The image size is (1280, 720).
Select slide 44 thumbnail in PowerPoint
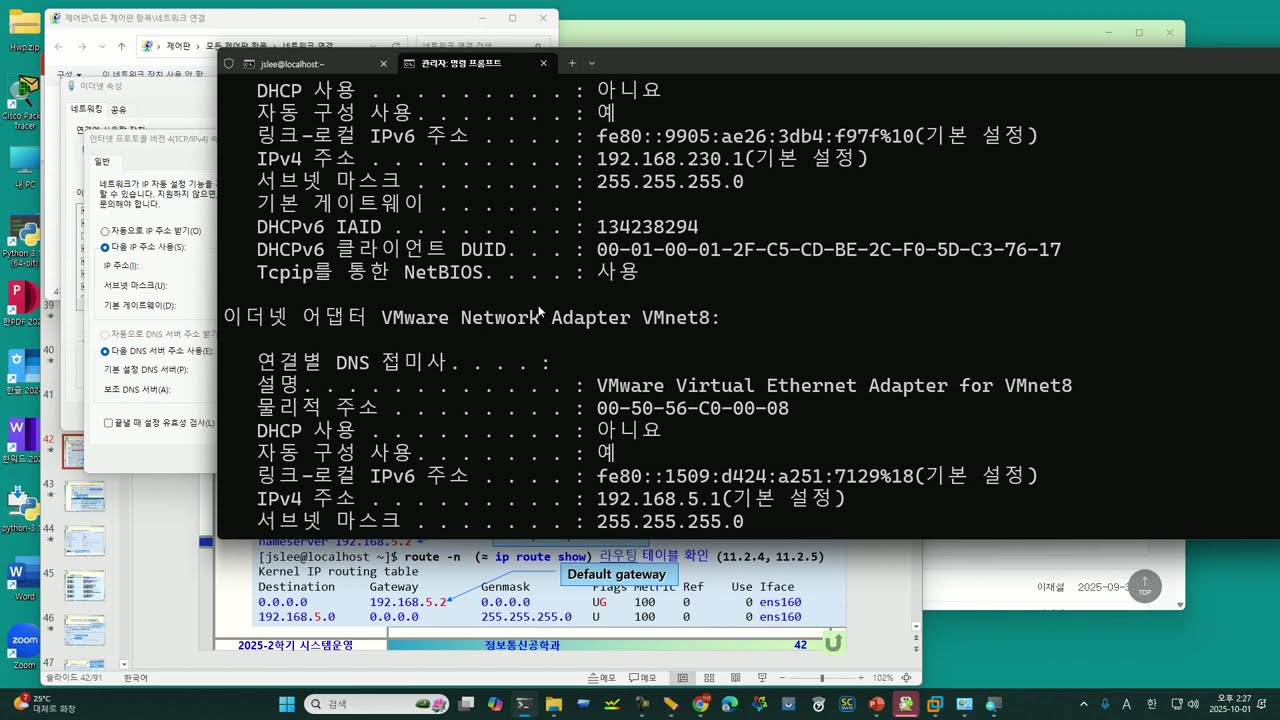(x=84, y=541)
